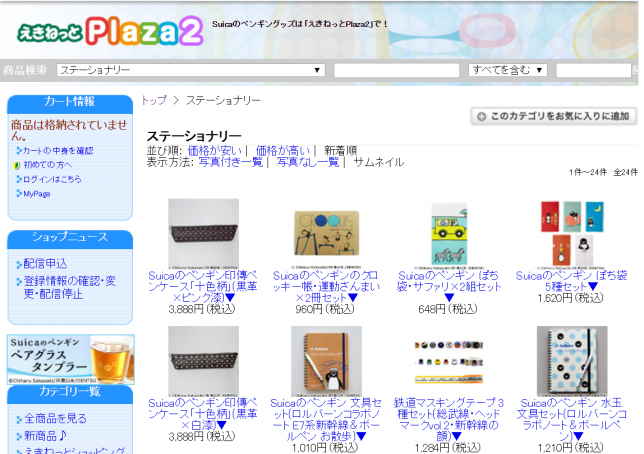644x454 pixels.
Task: Click the ショップニュース panel header
Action: click(x=70, y=239)
